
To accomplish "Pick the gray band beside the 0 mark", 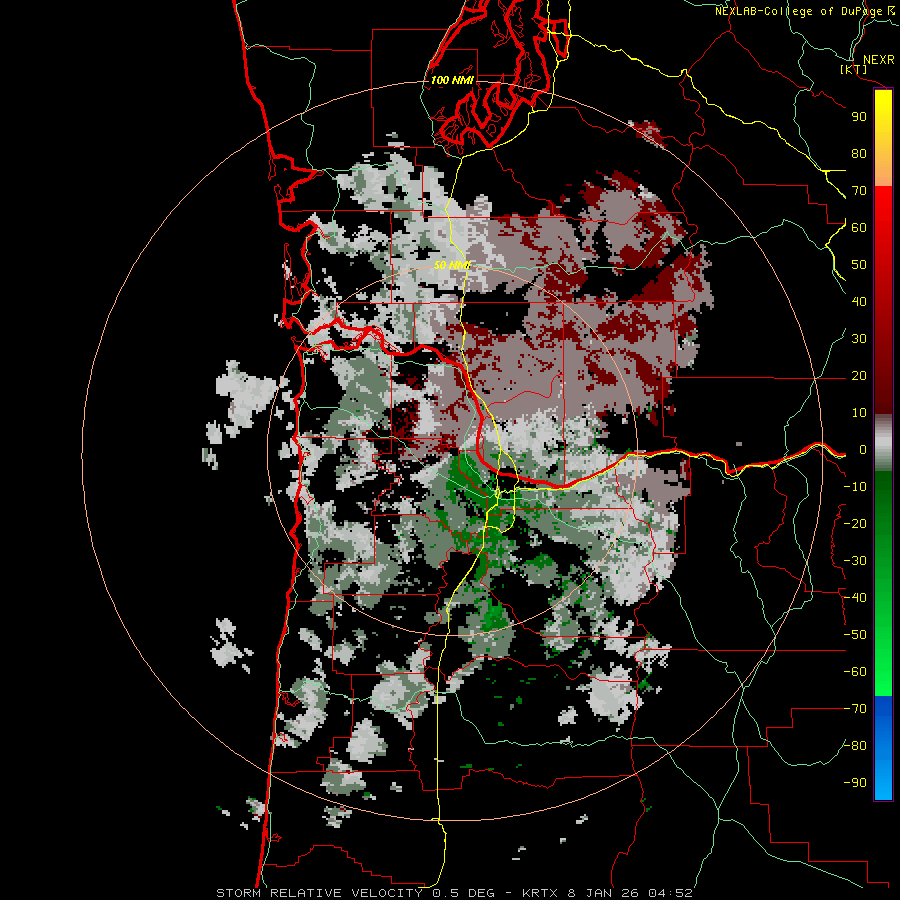I will point(883,443).
